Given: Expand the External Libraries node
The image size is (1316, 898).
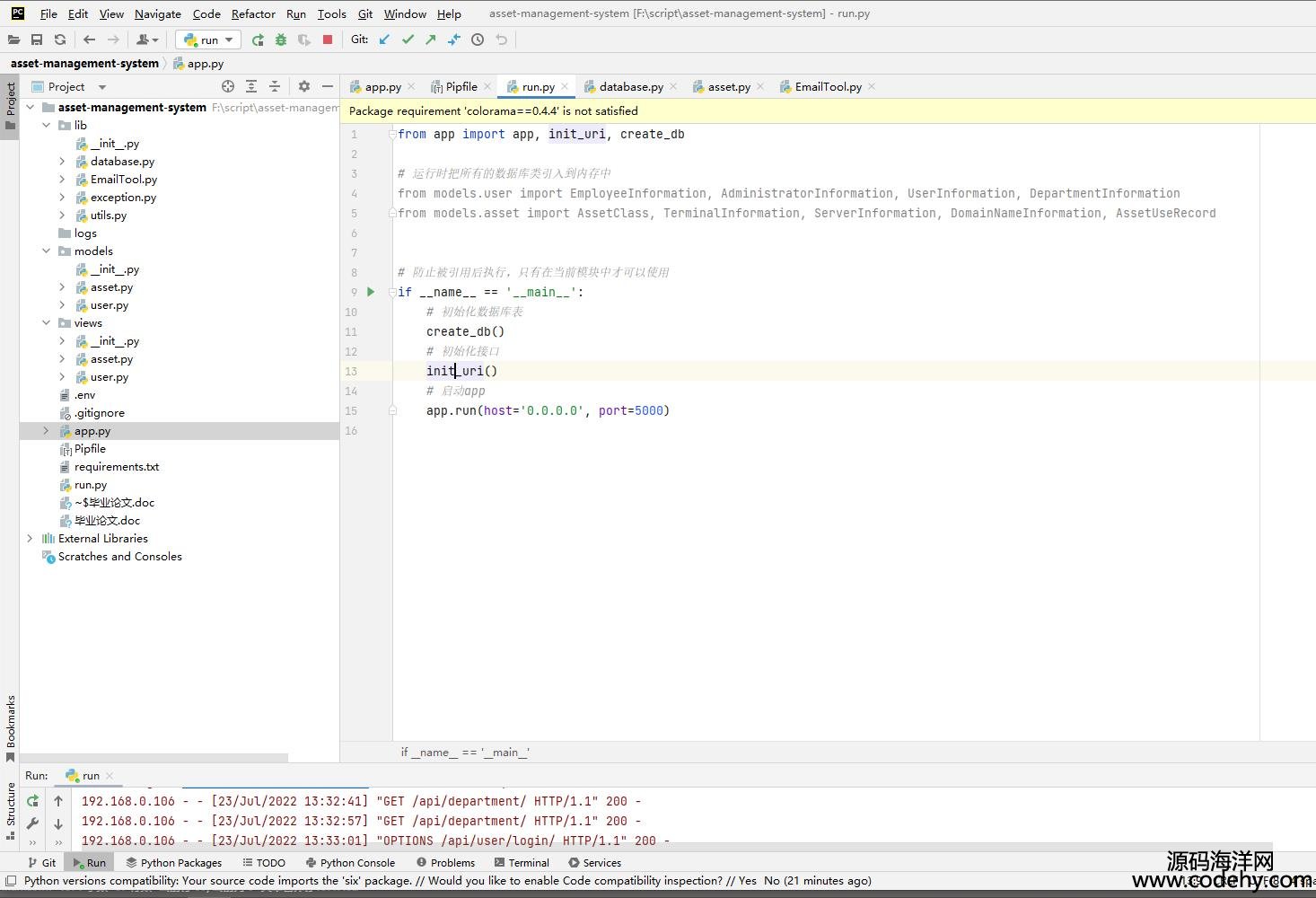Looking at the screenshot, I should click(30, 539).
